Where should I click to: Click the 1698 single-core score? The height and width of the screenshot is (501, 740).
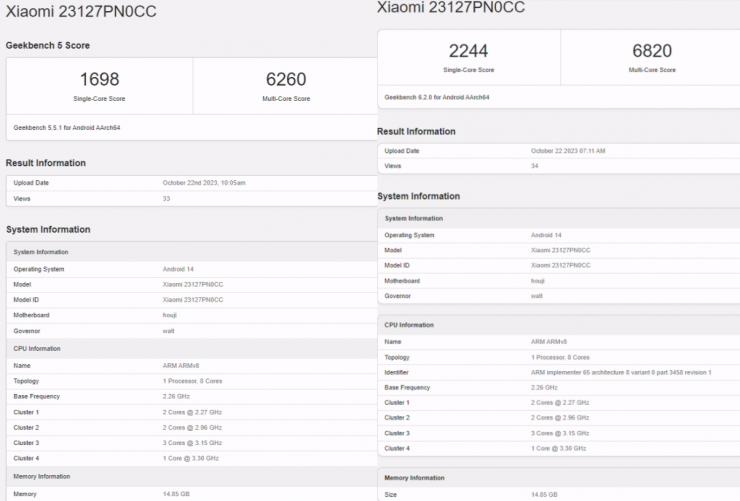click(99, 79)
